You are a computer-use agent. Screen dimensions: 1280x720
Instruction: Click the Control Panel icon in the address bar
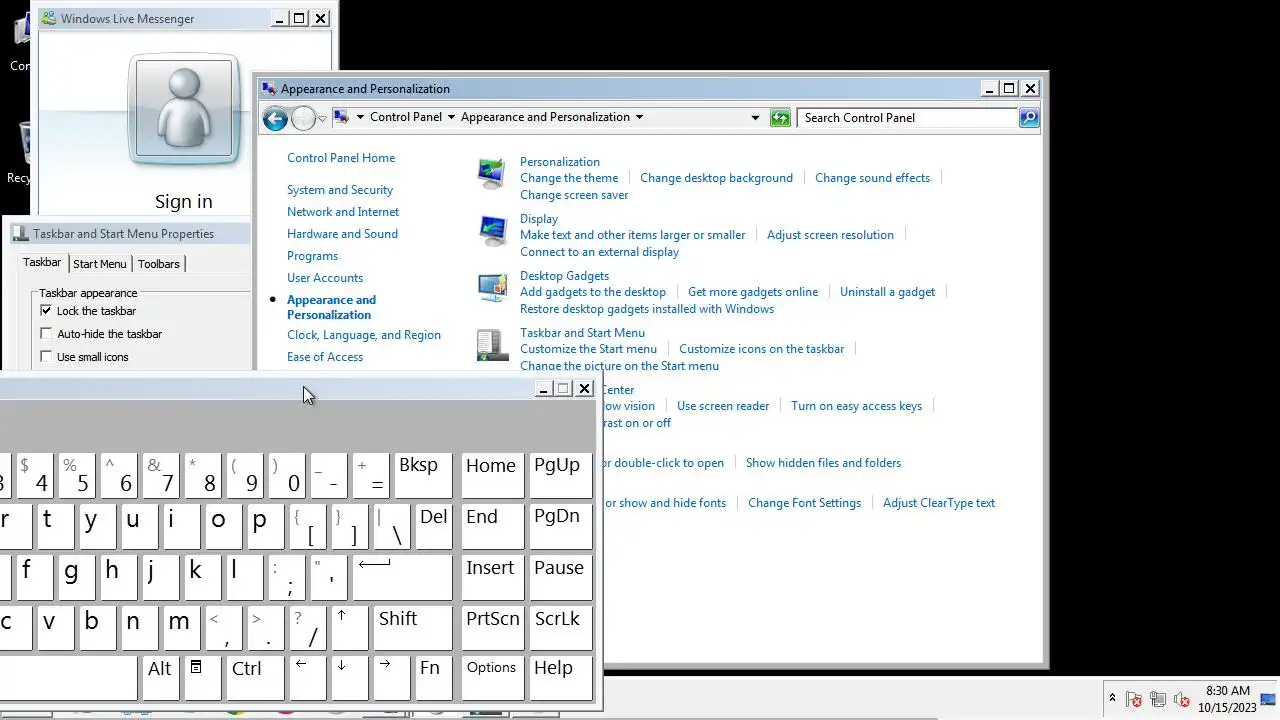pyautogui.click(x=341, y=117)
